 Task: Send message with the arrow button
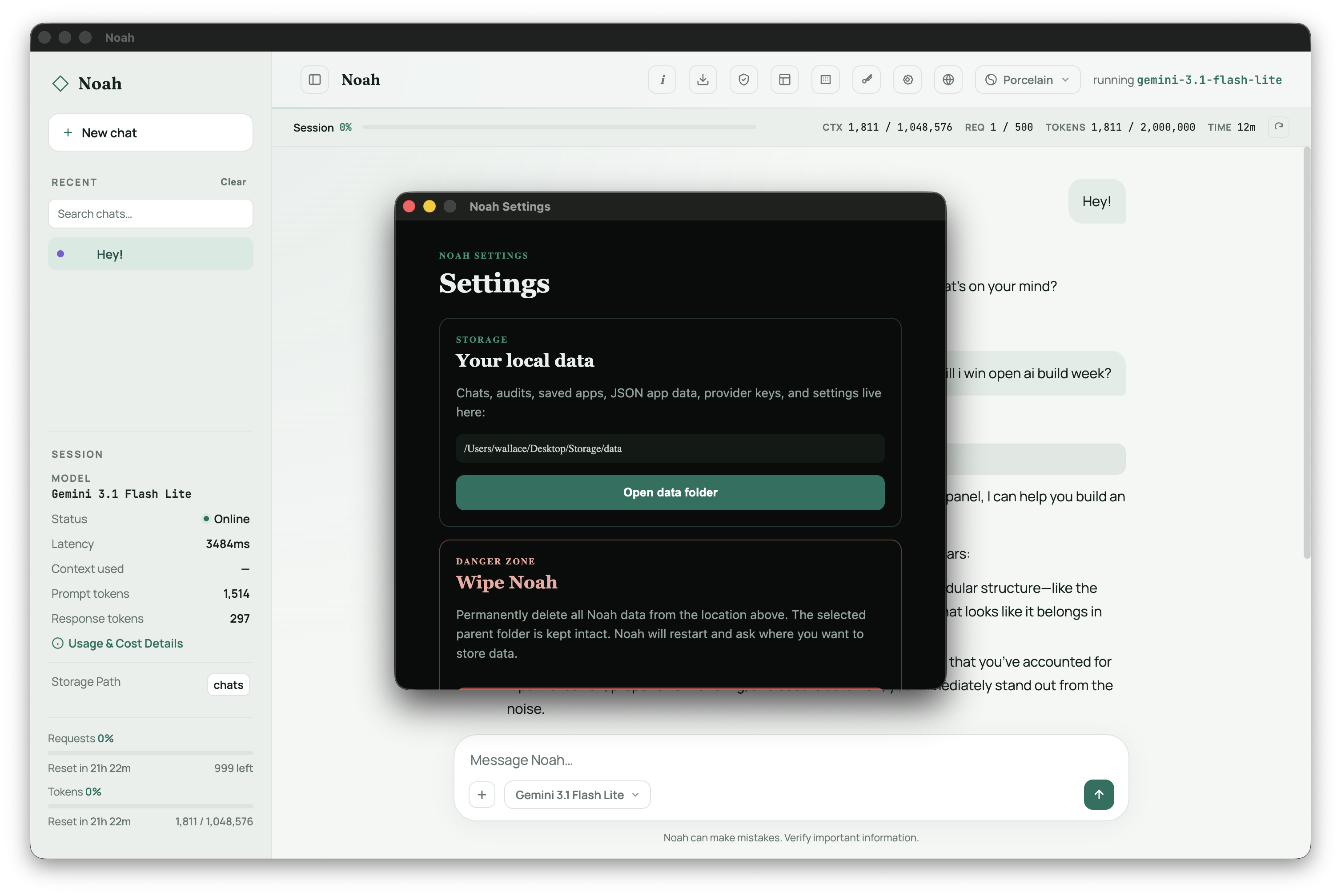tap(1099, 794)
